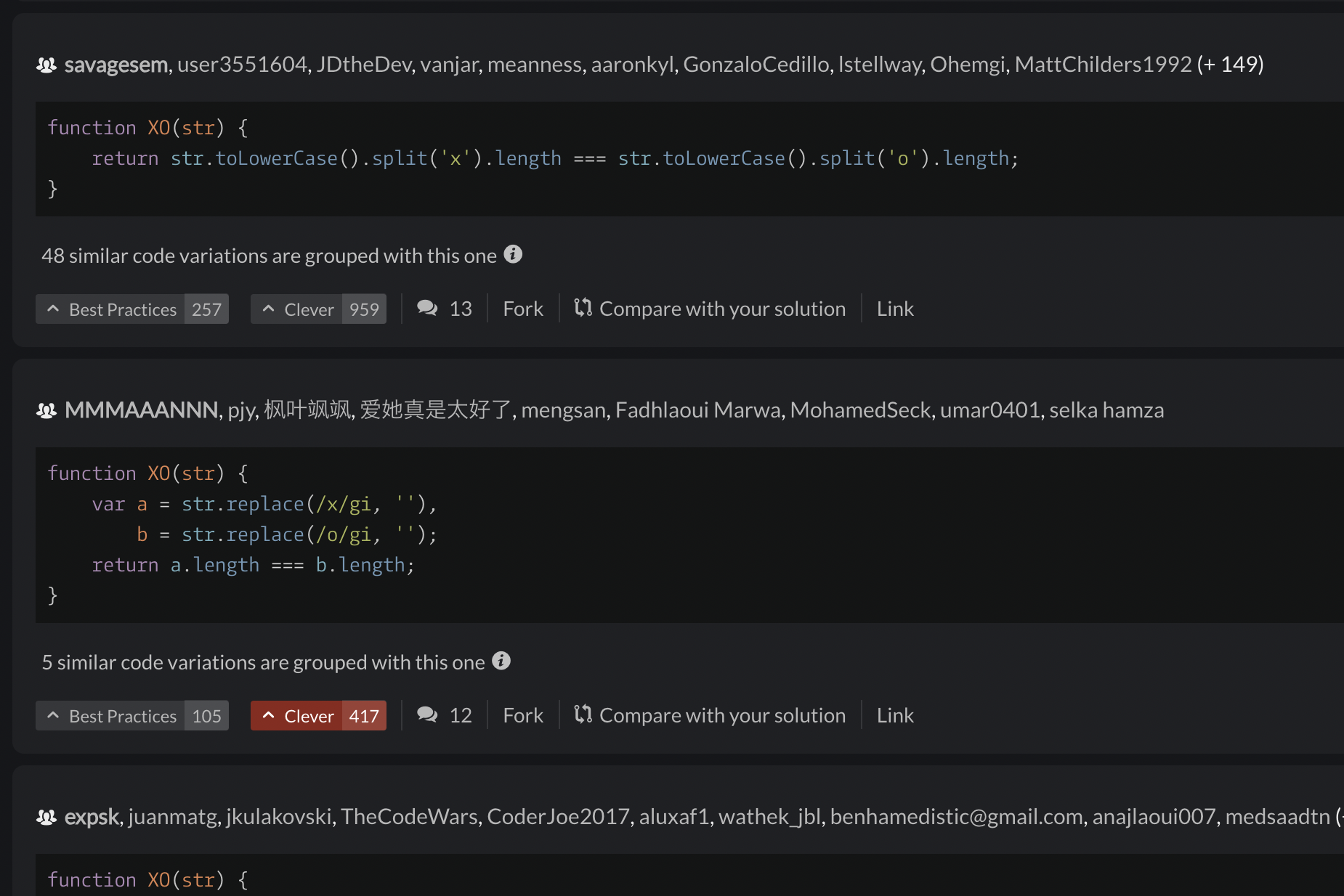Click compare icon in savagesem's solution row
Image resolution: width=1344 pixels, height=896 pixels.
(583, 308)
